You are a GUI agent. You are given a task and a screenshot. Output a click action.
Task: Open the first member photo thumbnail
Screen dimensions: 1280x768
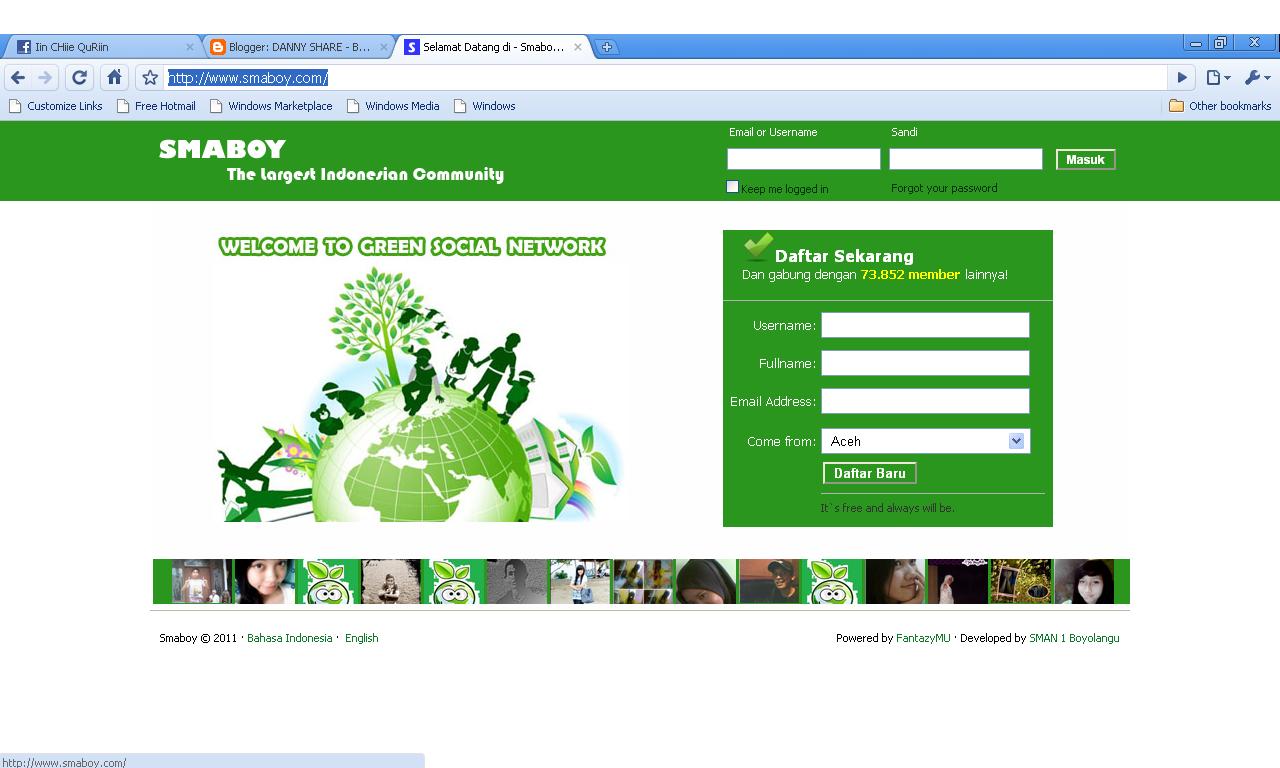pyautogui.click(x=201, y=582)
